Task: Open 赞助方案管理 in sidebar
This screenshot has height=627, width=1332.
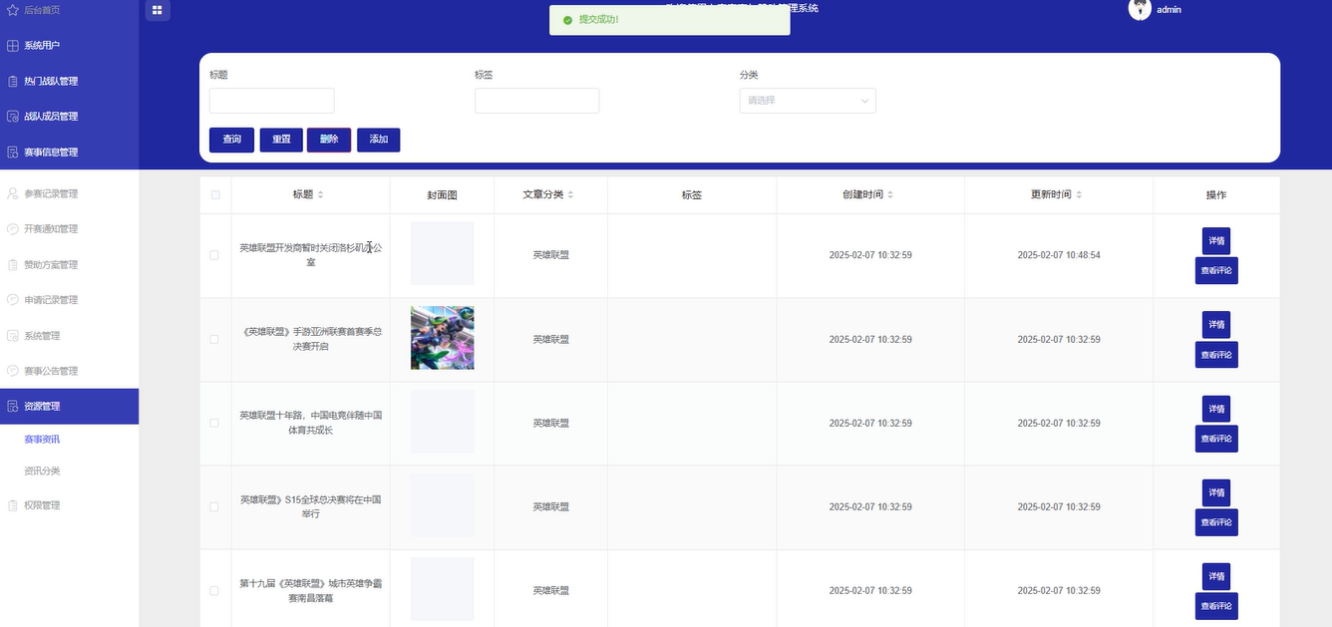Action: point(69,265)
